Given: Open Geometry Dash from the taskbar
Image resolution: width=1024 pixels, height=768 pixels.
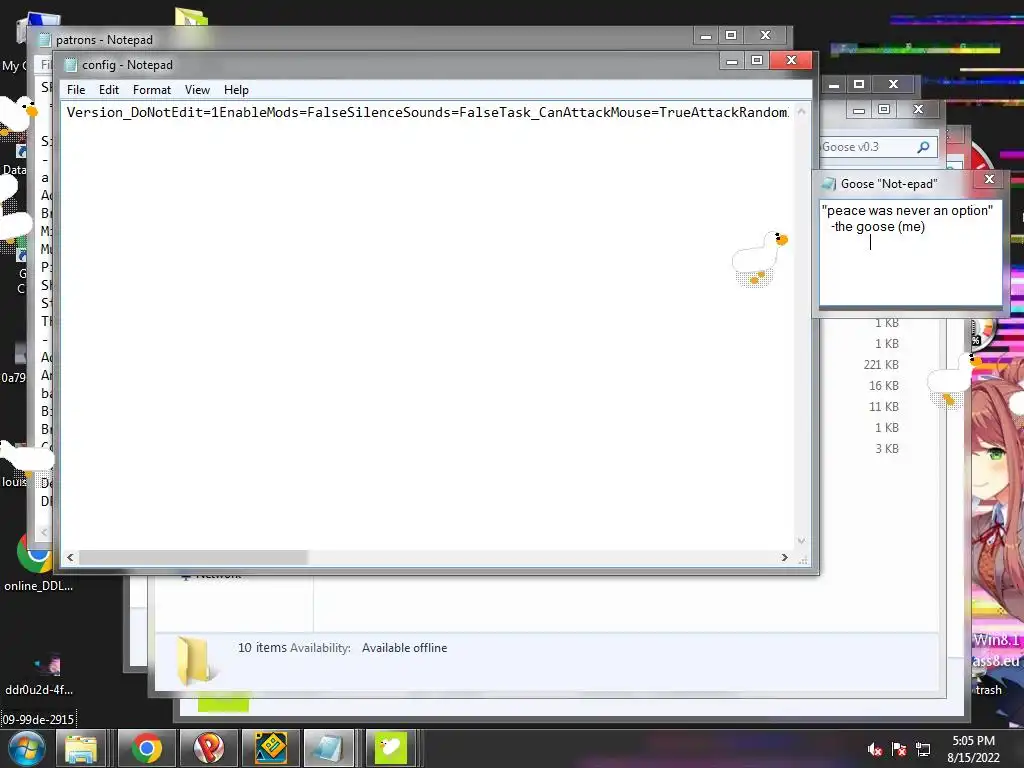Looking at the screenshot, I should click(270, 748).
